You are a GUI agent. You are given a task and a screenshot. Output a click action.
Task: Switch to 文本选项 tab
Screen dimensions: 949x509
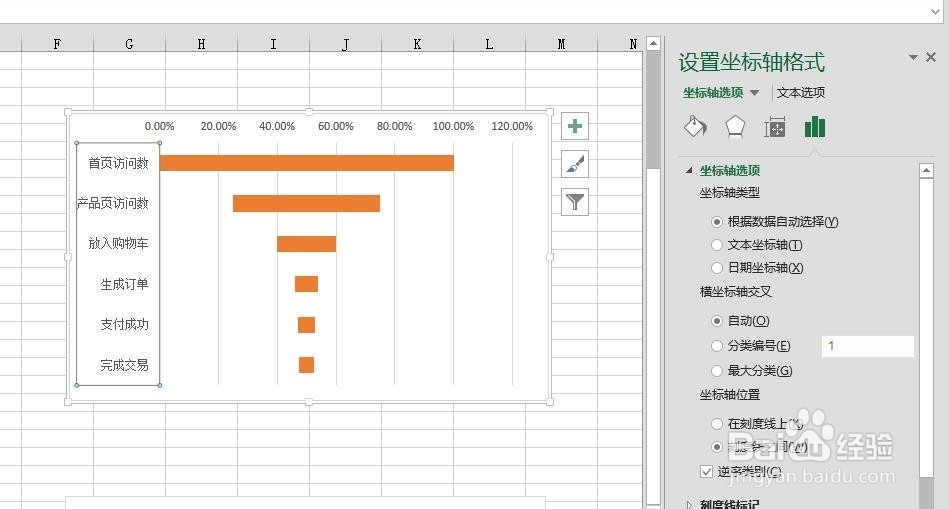pyautogui.click(x=801, y=93)
